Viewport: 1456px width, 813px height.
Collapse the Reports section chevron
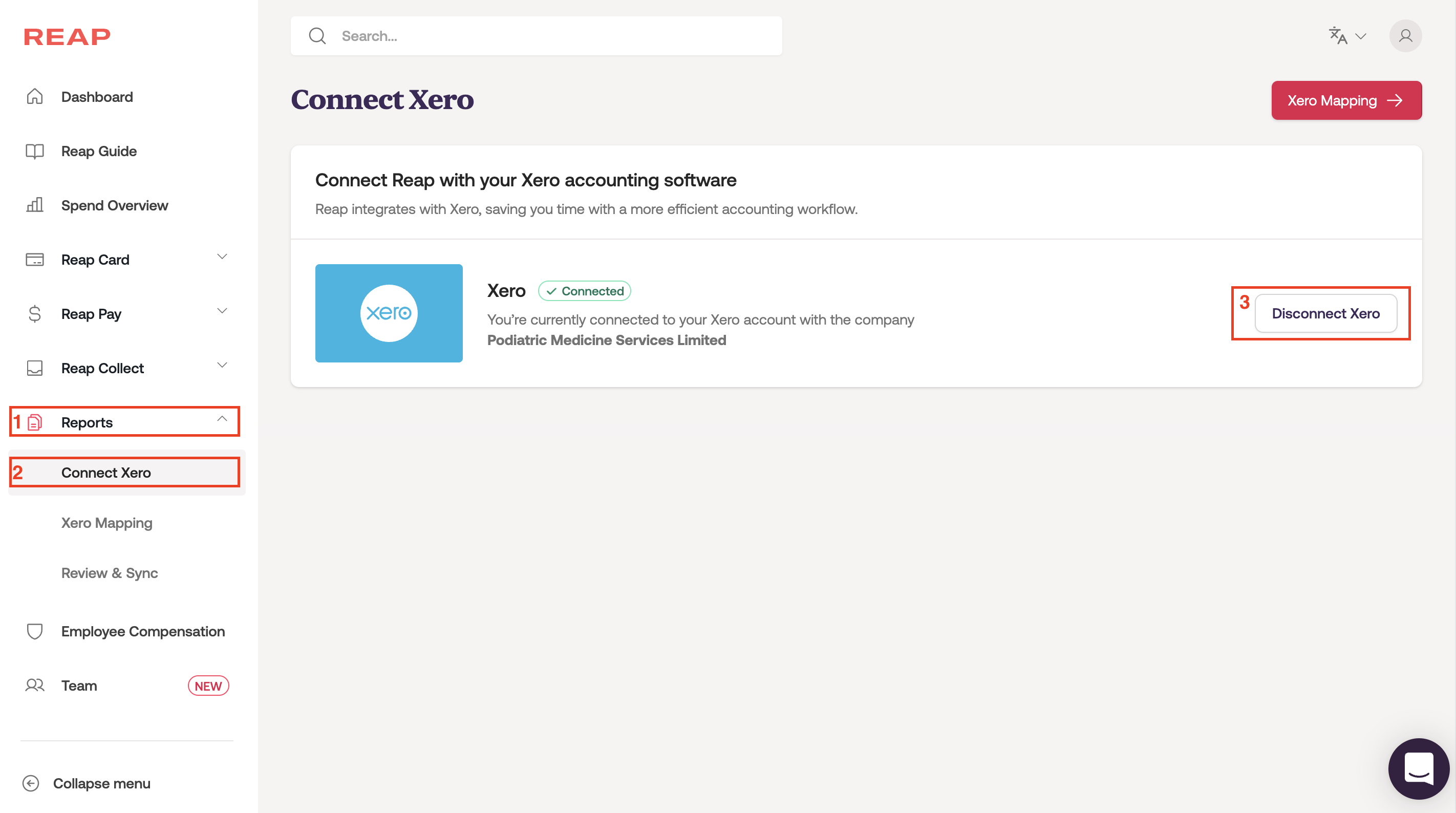[222, 419]
